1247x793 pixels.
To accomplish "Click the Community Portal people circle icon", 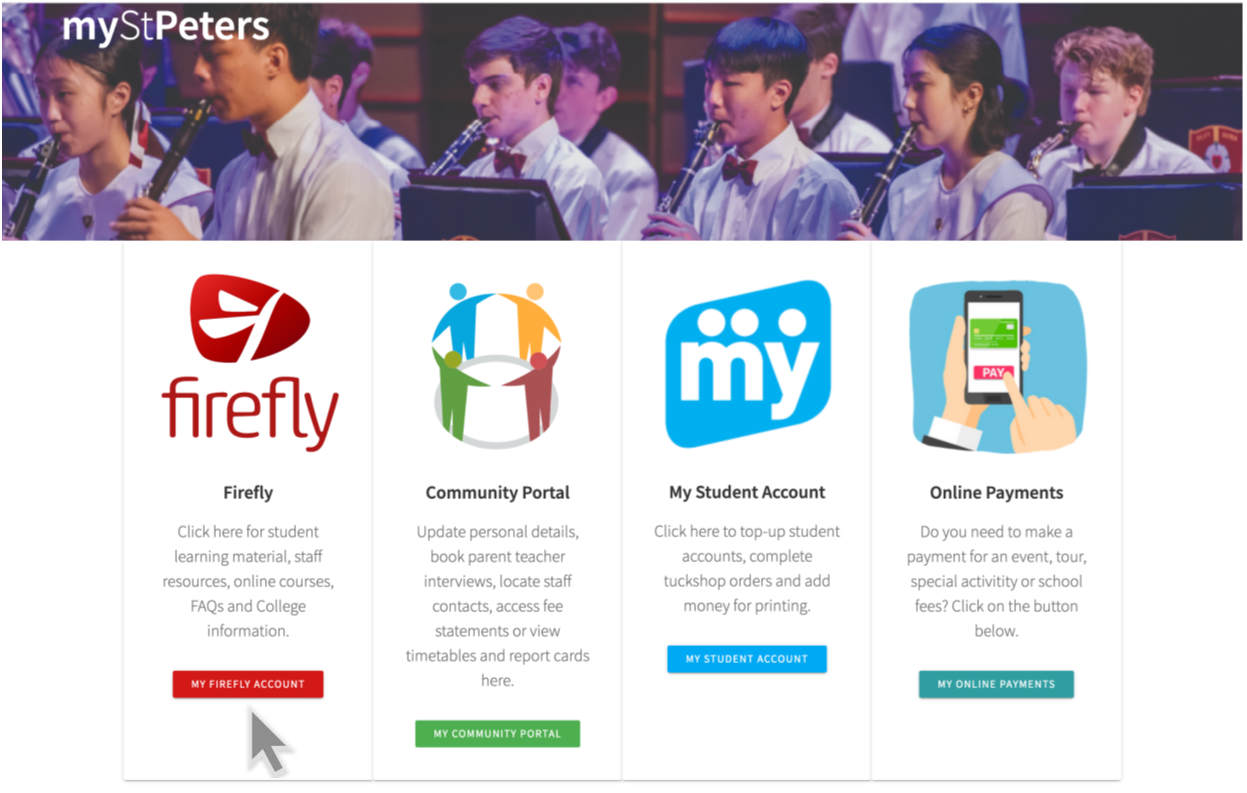I will click(497, 362).
